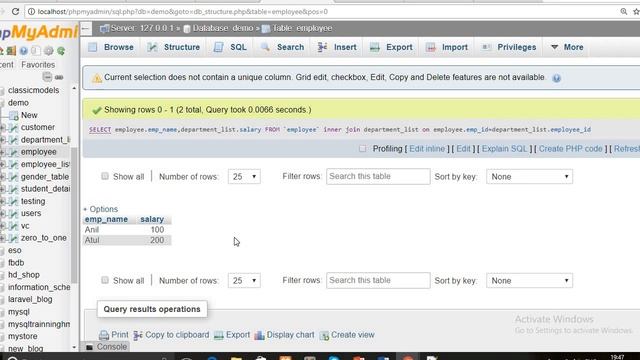Open the Import tab
The image size is (640, 360).
[447, 47]
